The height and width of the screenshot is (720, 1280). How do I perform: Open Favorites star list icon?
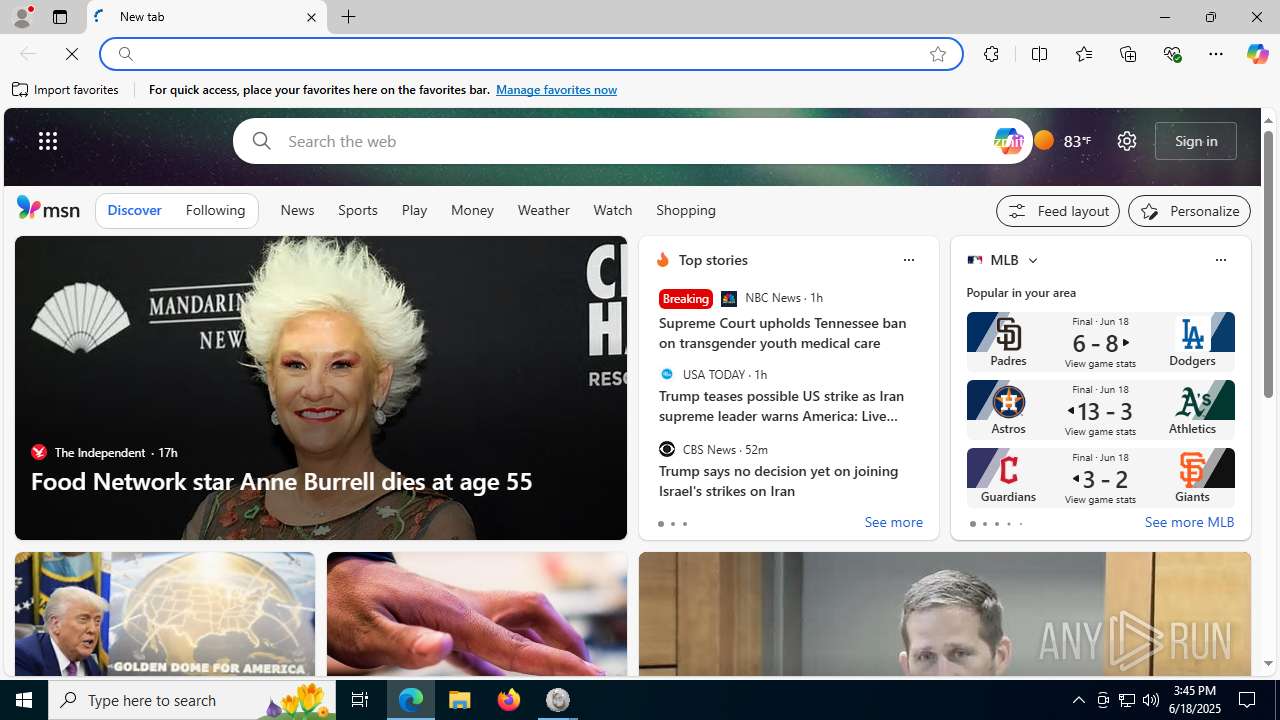1084,54
